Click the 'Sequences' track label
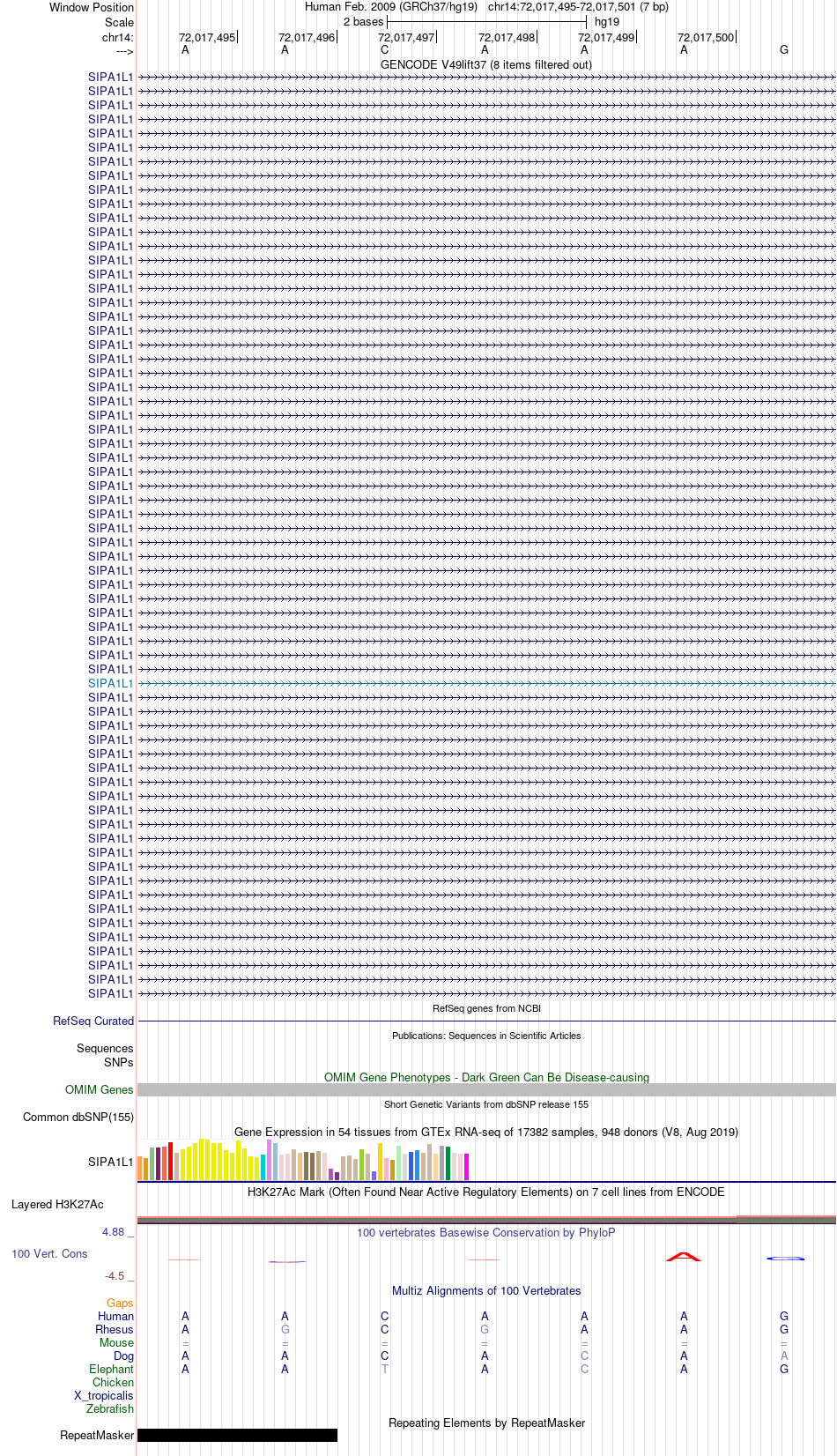The width and height of the screenshot is (837, 1456). [x=105, y=1048]
